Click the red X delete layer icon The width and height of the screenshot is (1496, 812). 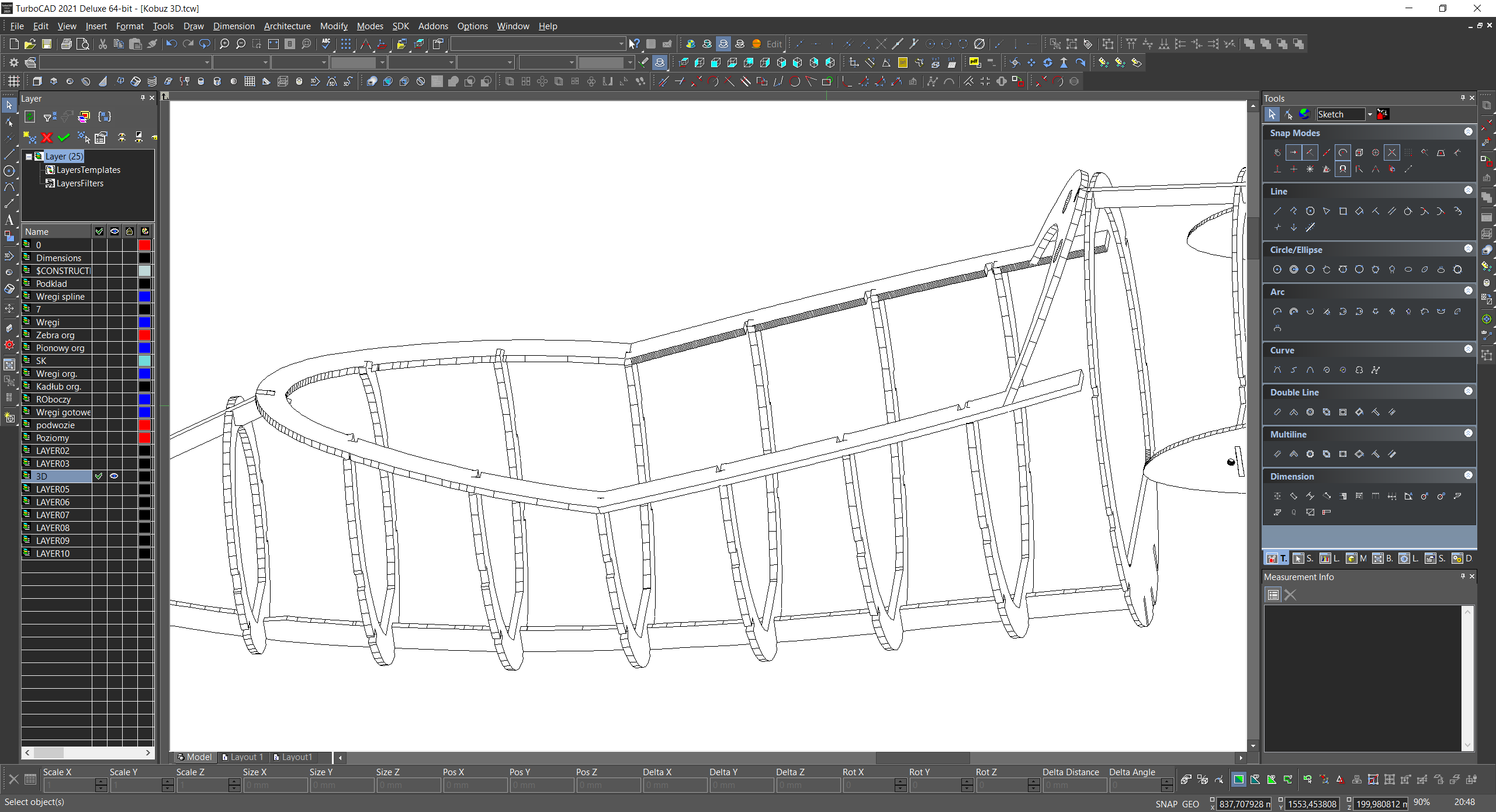pos(47,138)
